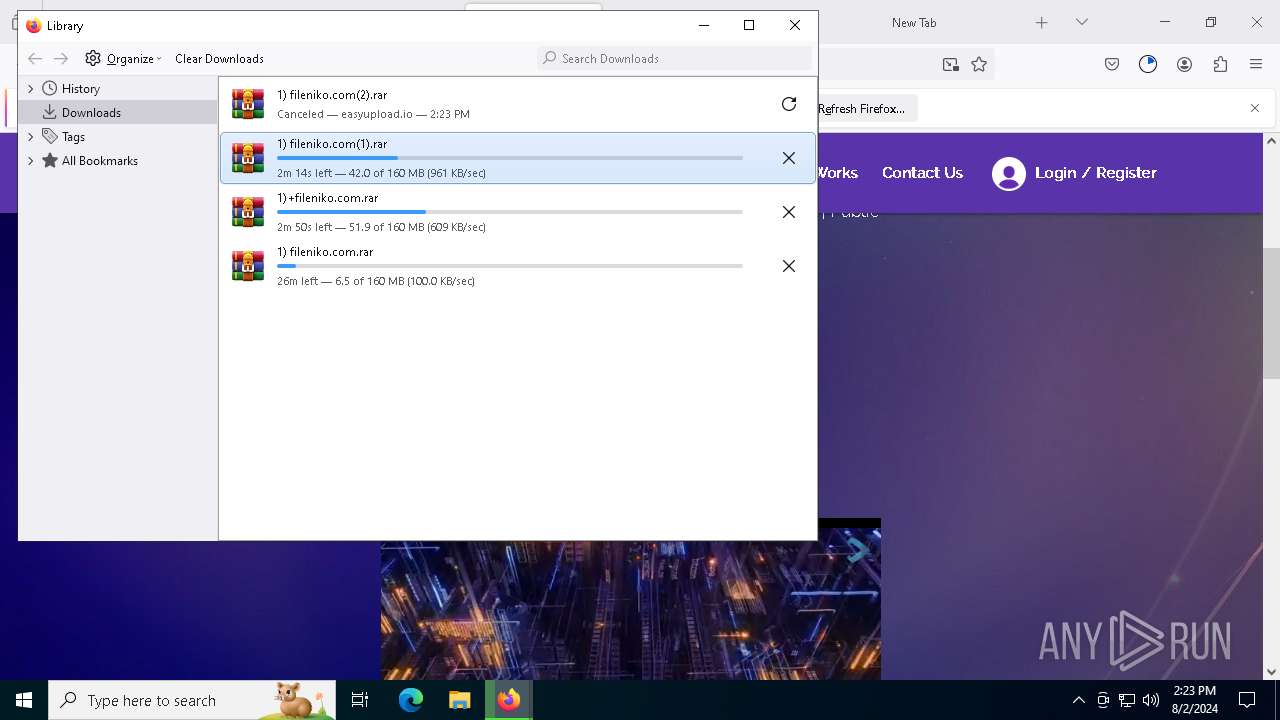
Task: Click Clear Downloads
Action: click(219, 59)
